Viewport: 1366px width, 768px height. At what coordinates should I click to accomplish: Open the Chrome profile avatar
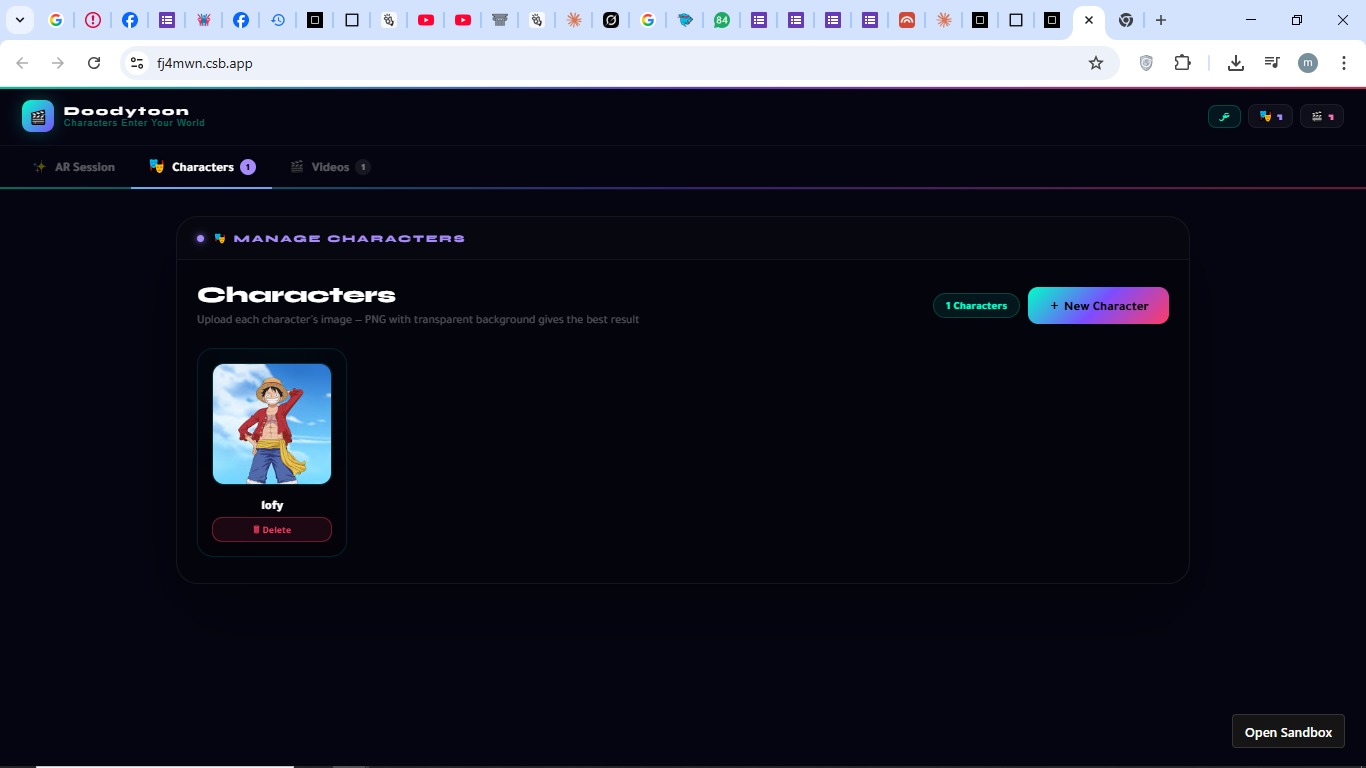[1308, 63]
